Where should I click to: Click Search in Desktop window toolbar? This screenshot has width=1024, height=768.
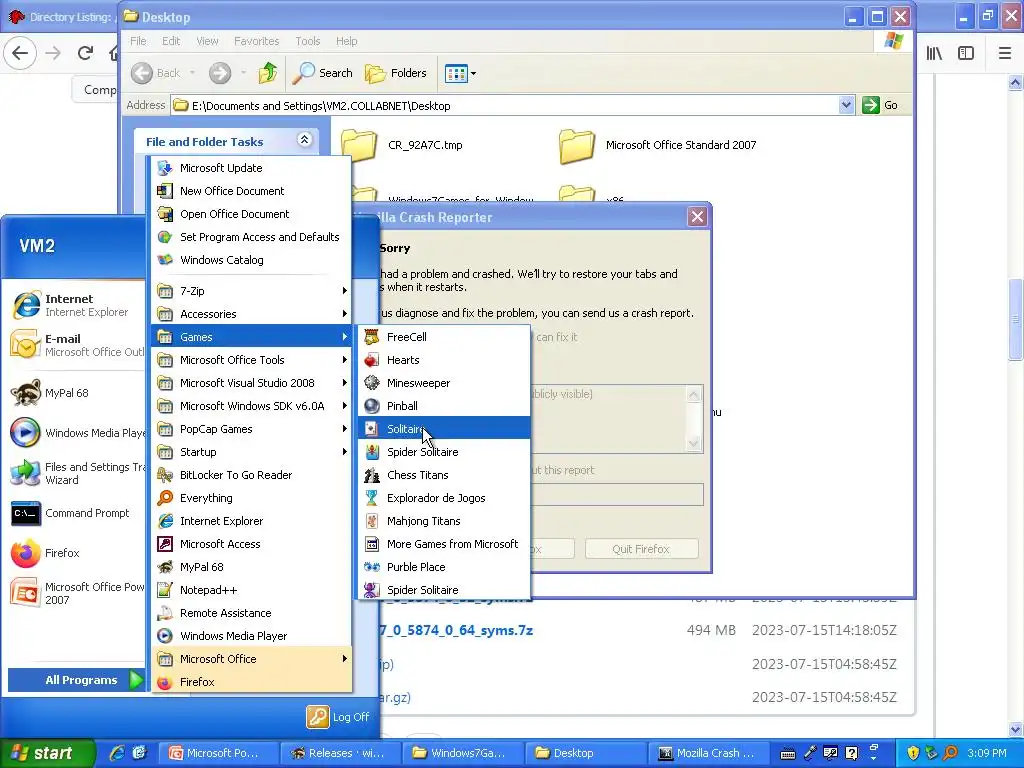tap(322, 73)
